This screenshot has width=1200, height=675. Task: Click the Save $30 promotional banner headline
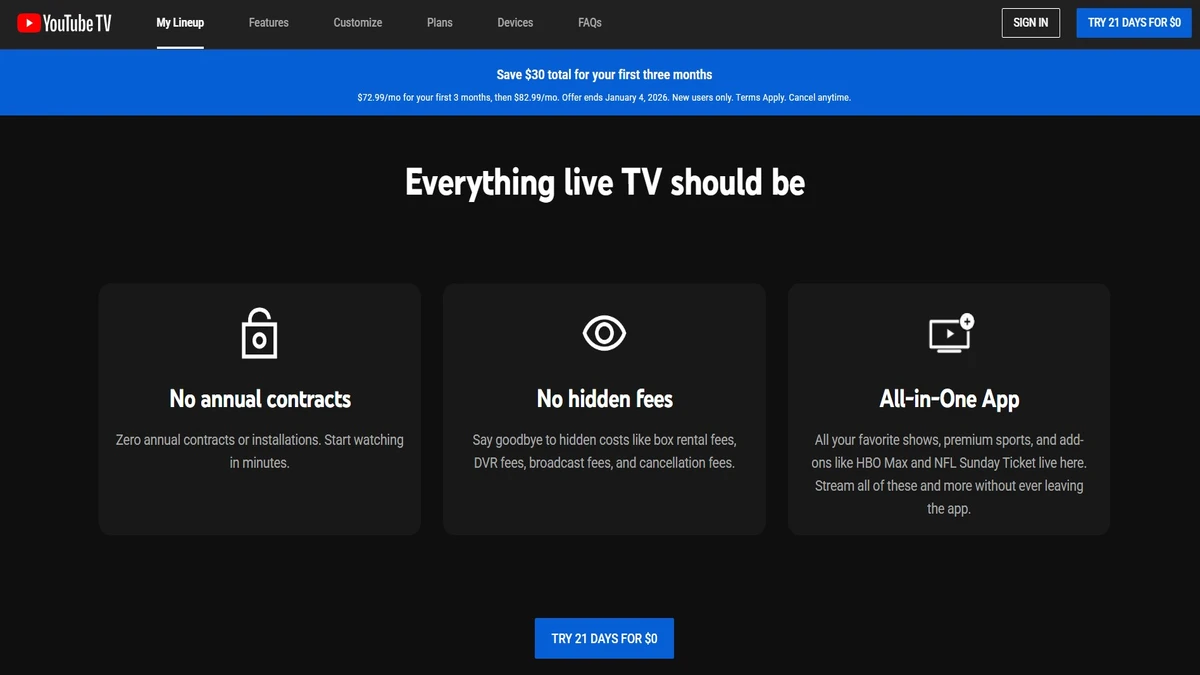(x=604, y=74)
